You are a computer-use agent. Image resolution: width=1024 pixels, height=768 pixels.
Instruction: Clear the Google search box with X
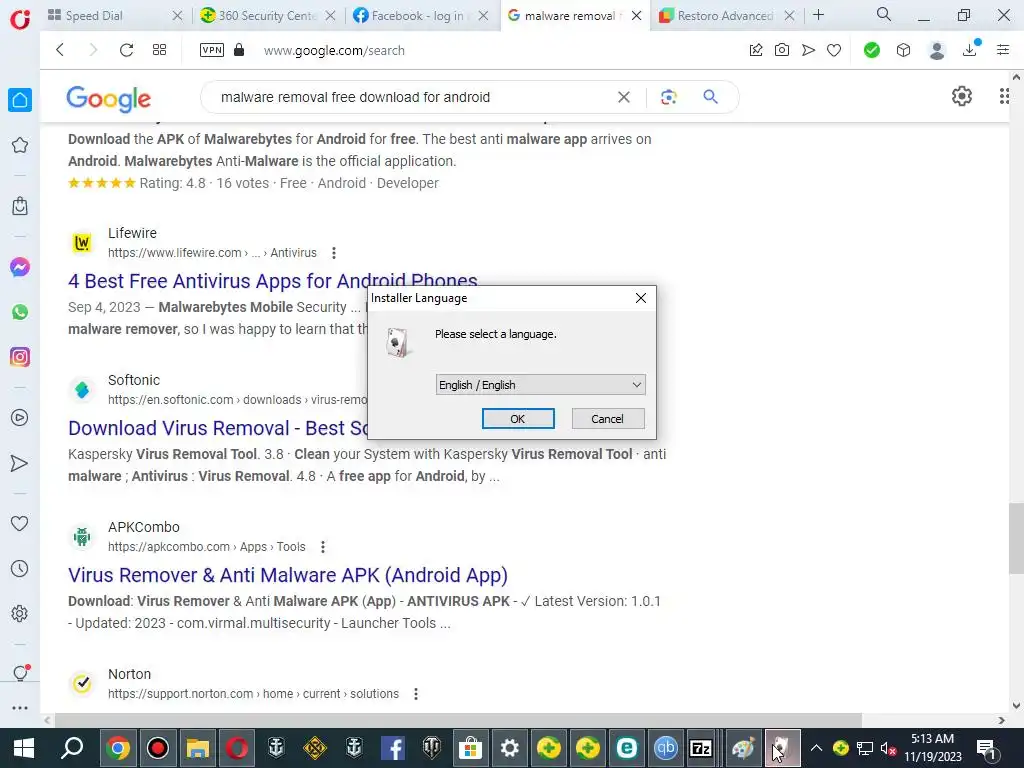click(x=624, y=97)
